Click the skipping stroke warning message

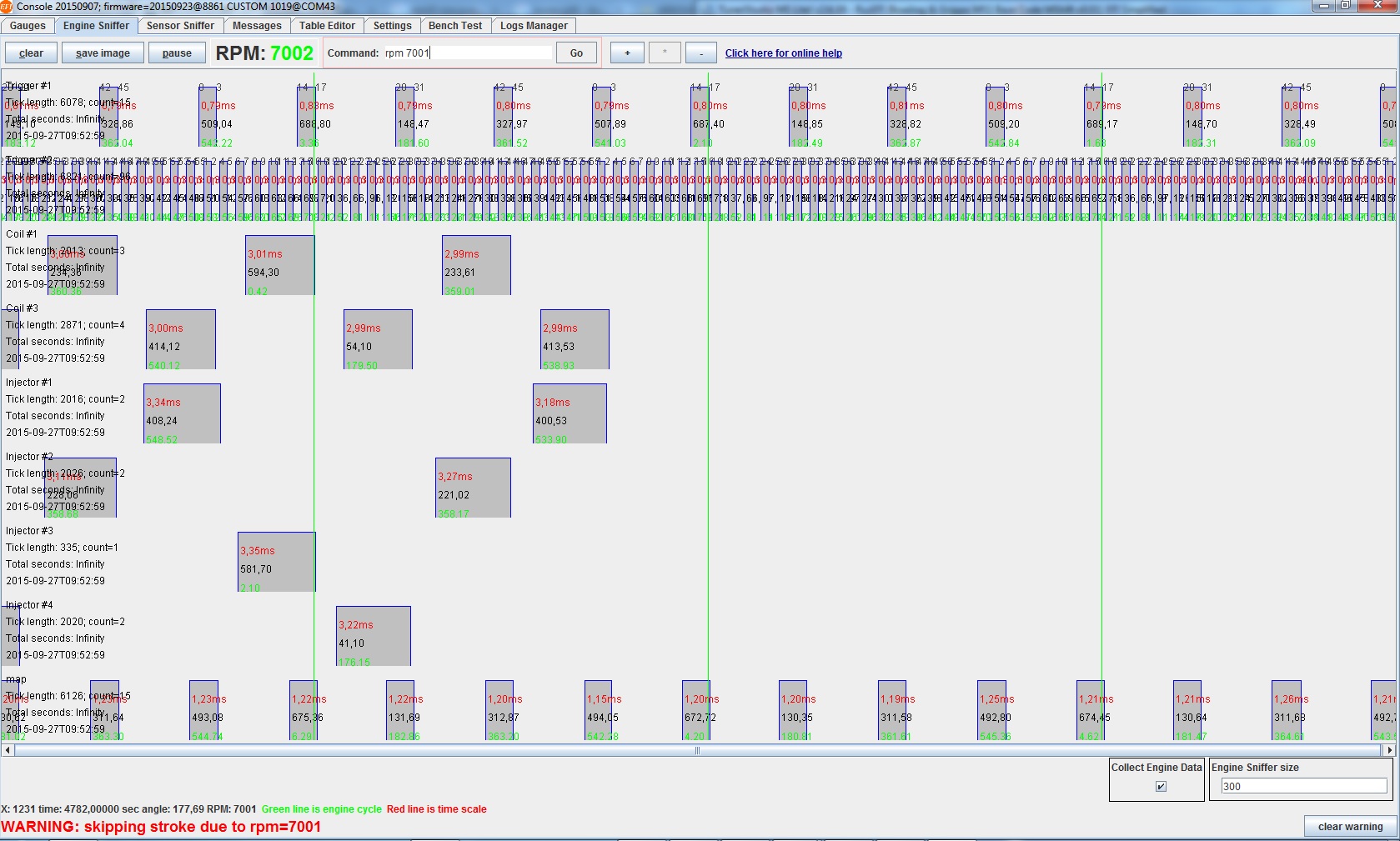[161, 827]
